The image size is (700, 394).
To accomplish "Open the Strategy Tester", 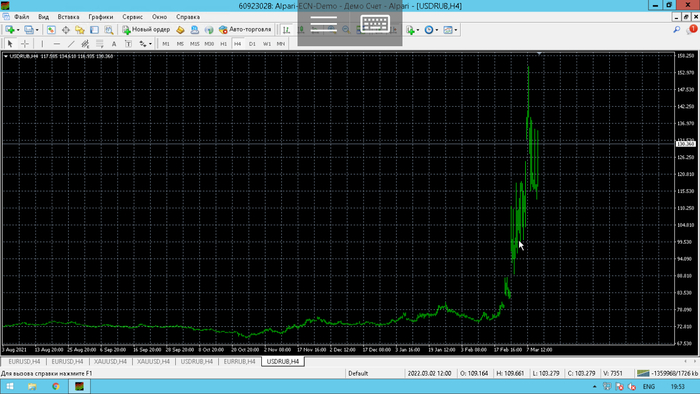I will coord(108,30).
